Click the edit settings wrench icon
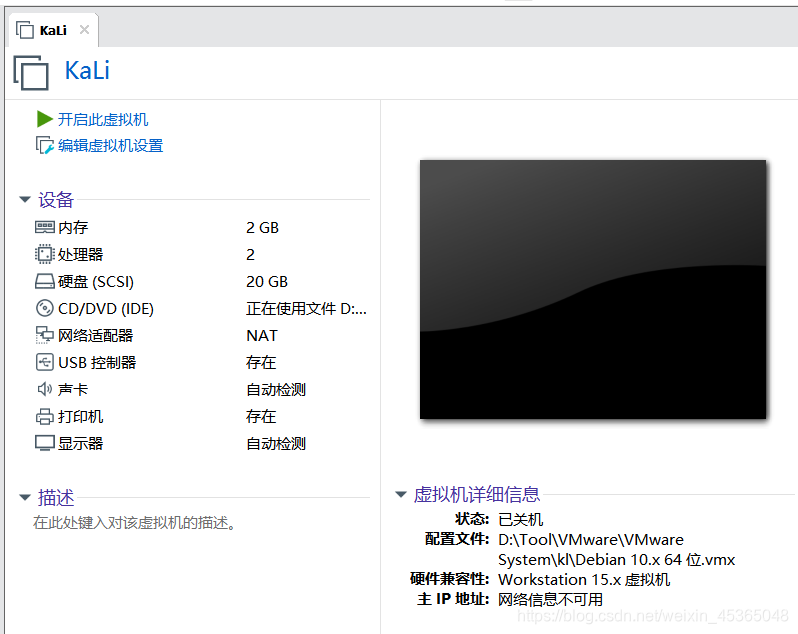The width and height of the screenshot is (798, 634). click(44, 146)
